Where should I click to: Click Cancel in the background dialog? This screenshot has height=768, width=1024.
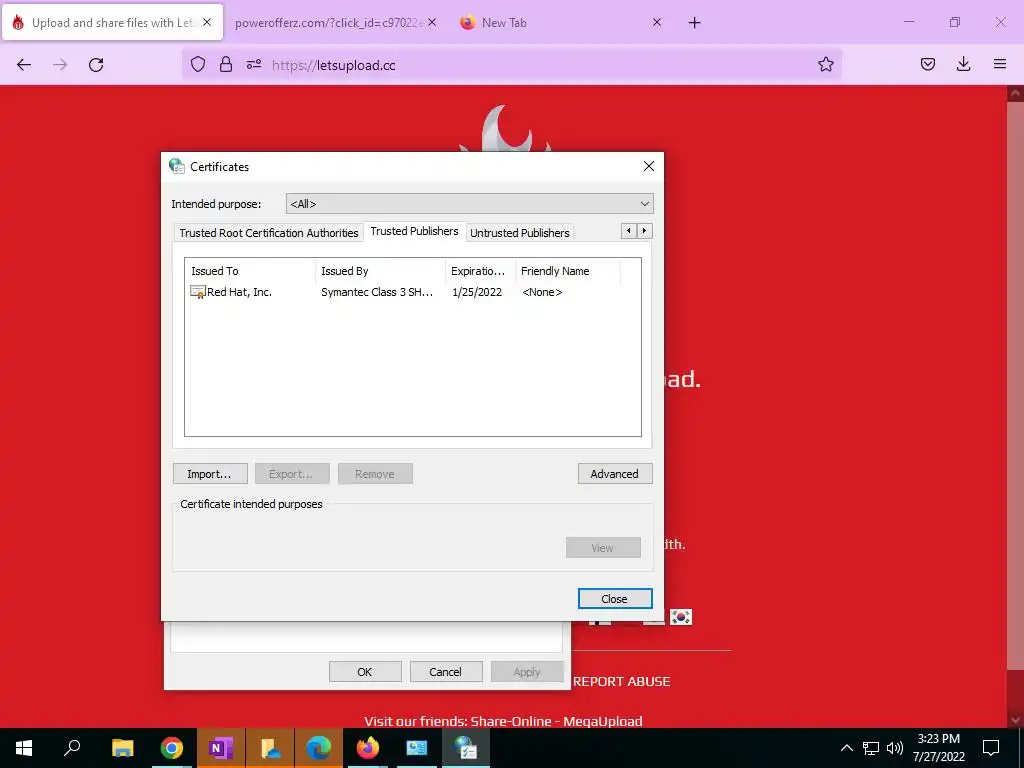pyautogui.click(x=445, y=672)
